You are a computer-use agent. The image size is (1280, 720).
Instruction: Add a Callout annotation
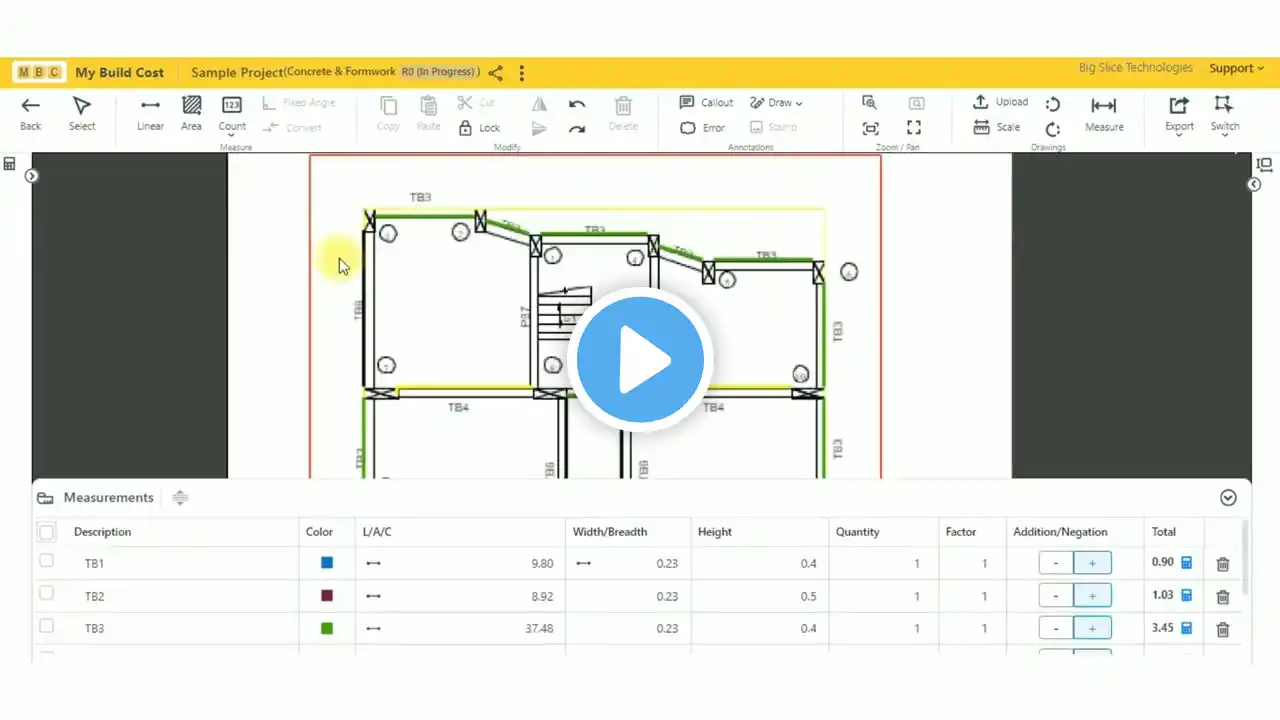[x=706, y=102]
